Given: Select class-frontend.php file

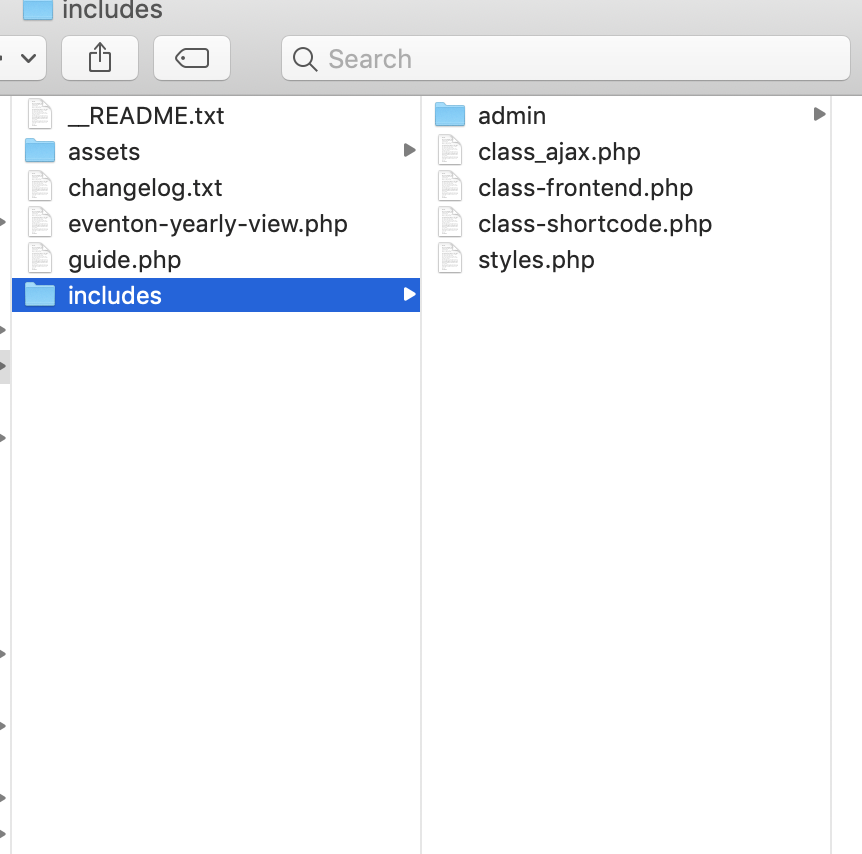Looking at the screenshot, I should click(x=585, y=187).
